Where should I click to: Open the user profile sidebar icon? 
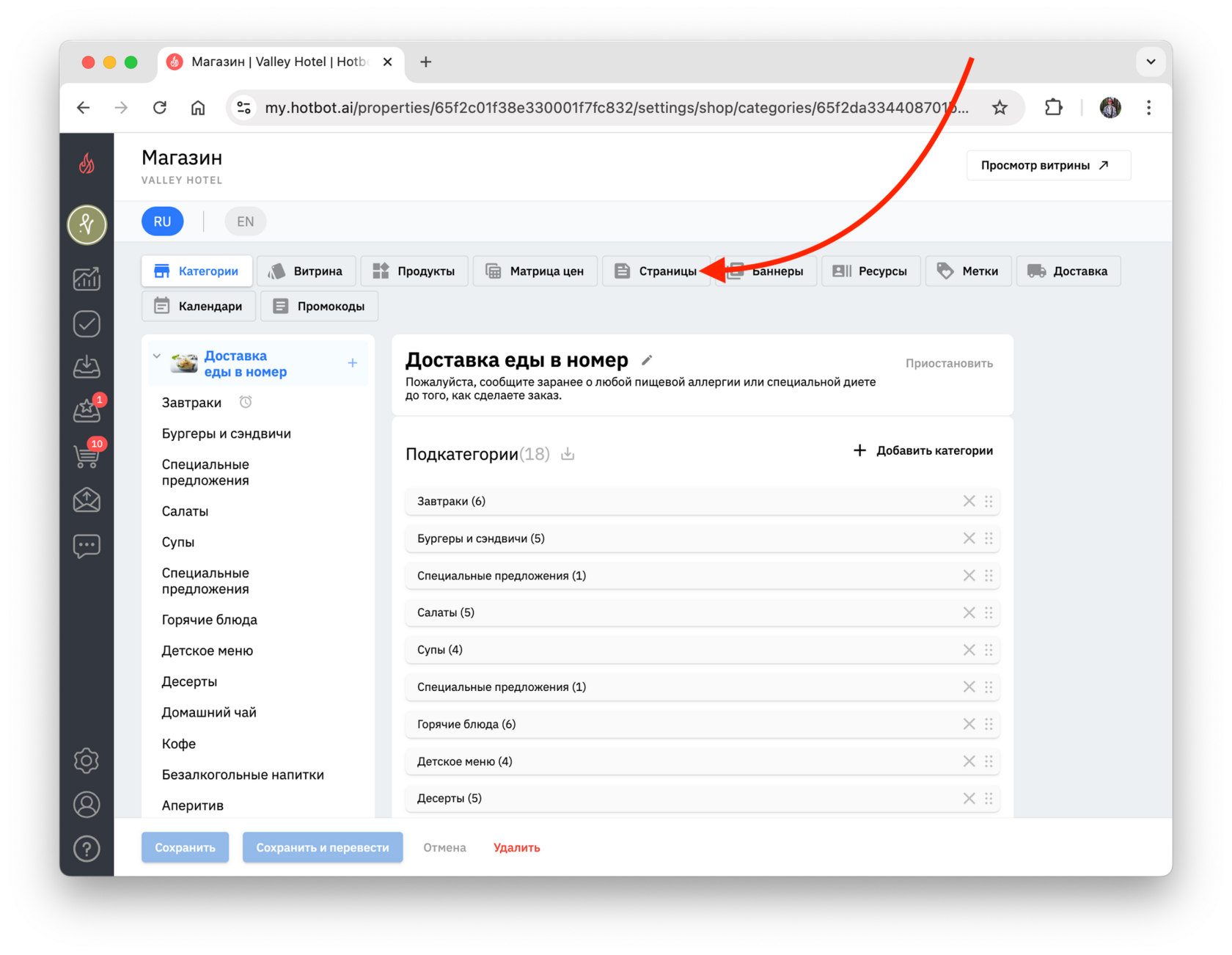(x=87, y=805)
